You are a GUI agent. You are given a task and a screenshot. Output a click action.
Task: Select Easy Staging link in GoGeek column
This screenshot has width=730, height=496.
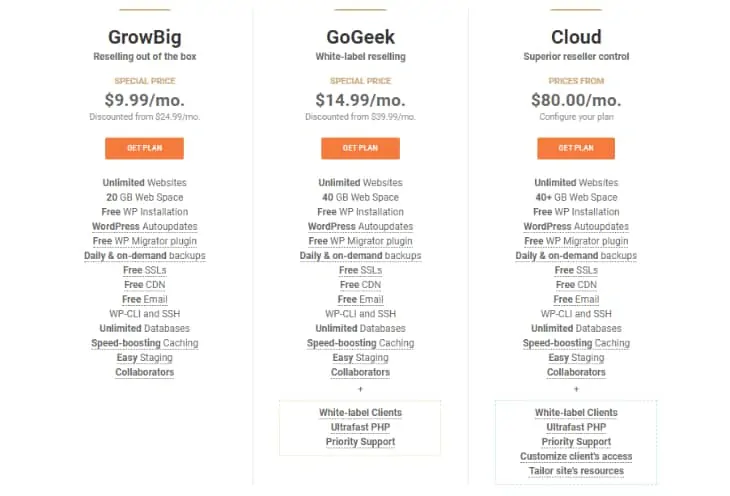point(360,358)
